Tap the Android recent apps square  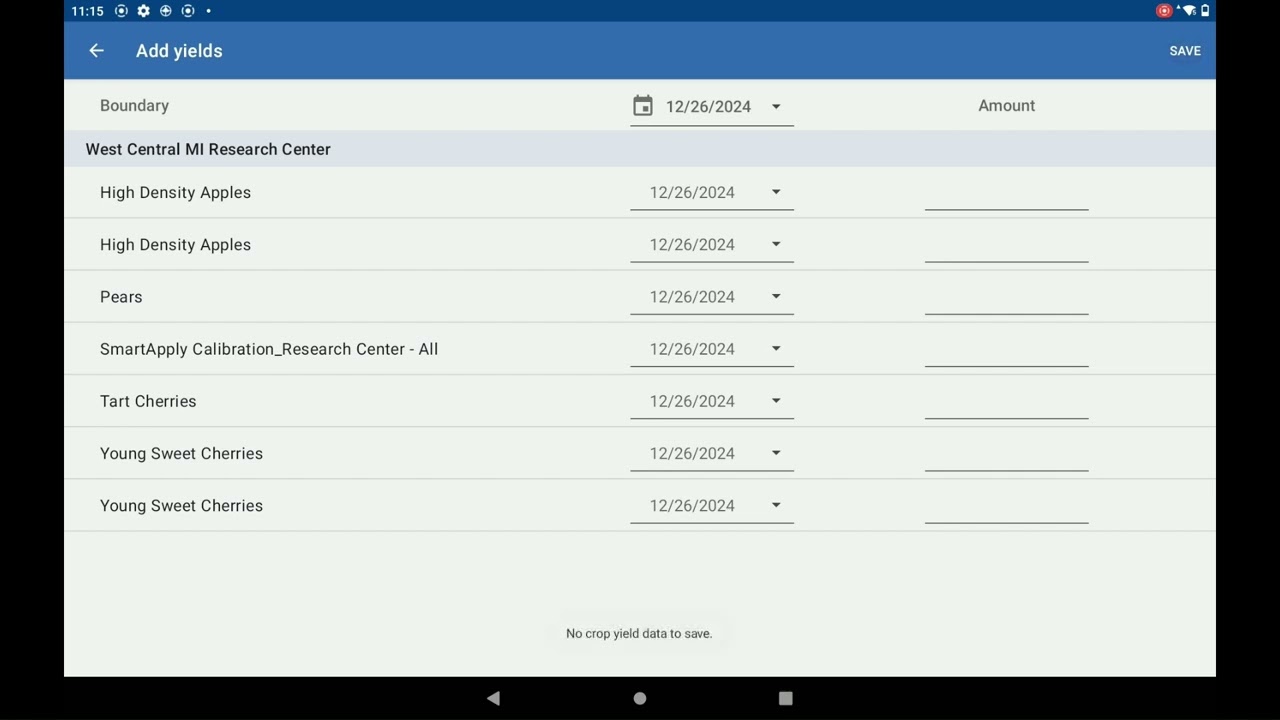point(786,698)
